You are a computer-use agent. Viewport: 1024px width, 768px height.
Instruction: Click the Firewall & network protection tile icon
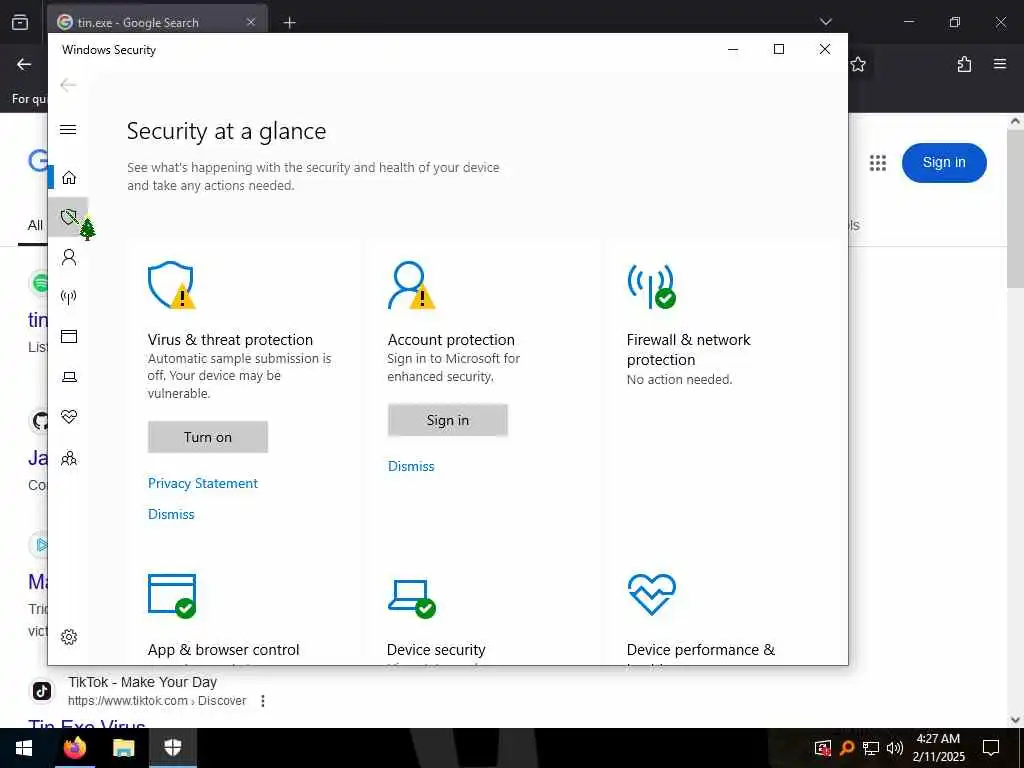click(651, 286)
